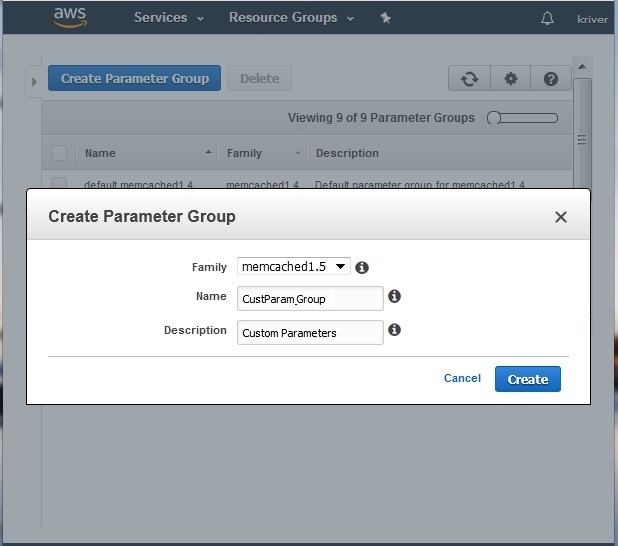Open settings gear icon button
Screen dimensions: 618x546
(510, 79)
